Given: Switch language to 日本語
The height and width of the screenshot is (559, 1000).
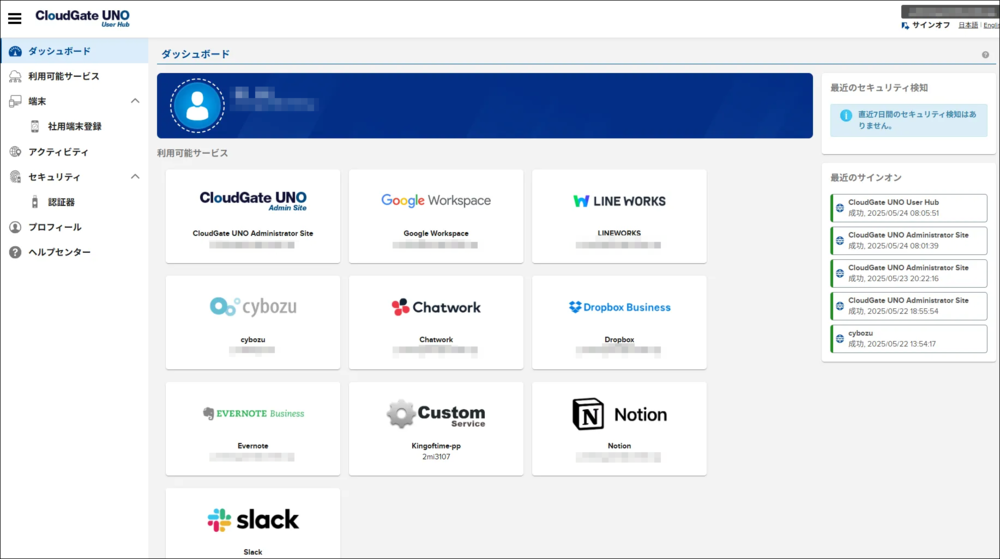Looking at the screenshot, I should pos(967,25).
